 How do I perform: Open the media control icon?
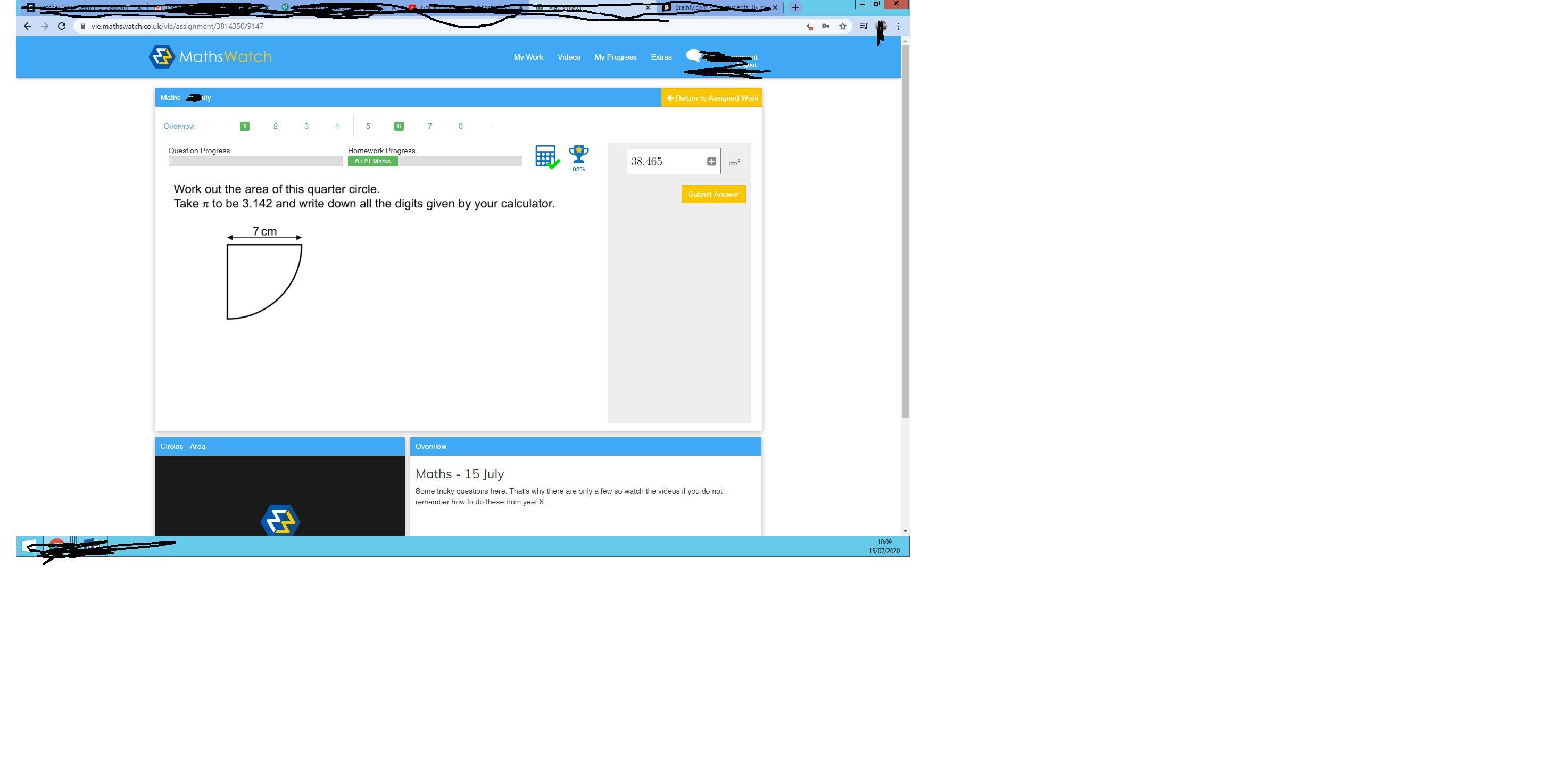tap(864, 27)
